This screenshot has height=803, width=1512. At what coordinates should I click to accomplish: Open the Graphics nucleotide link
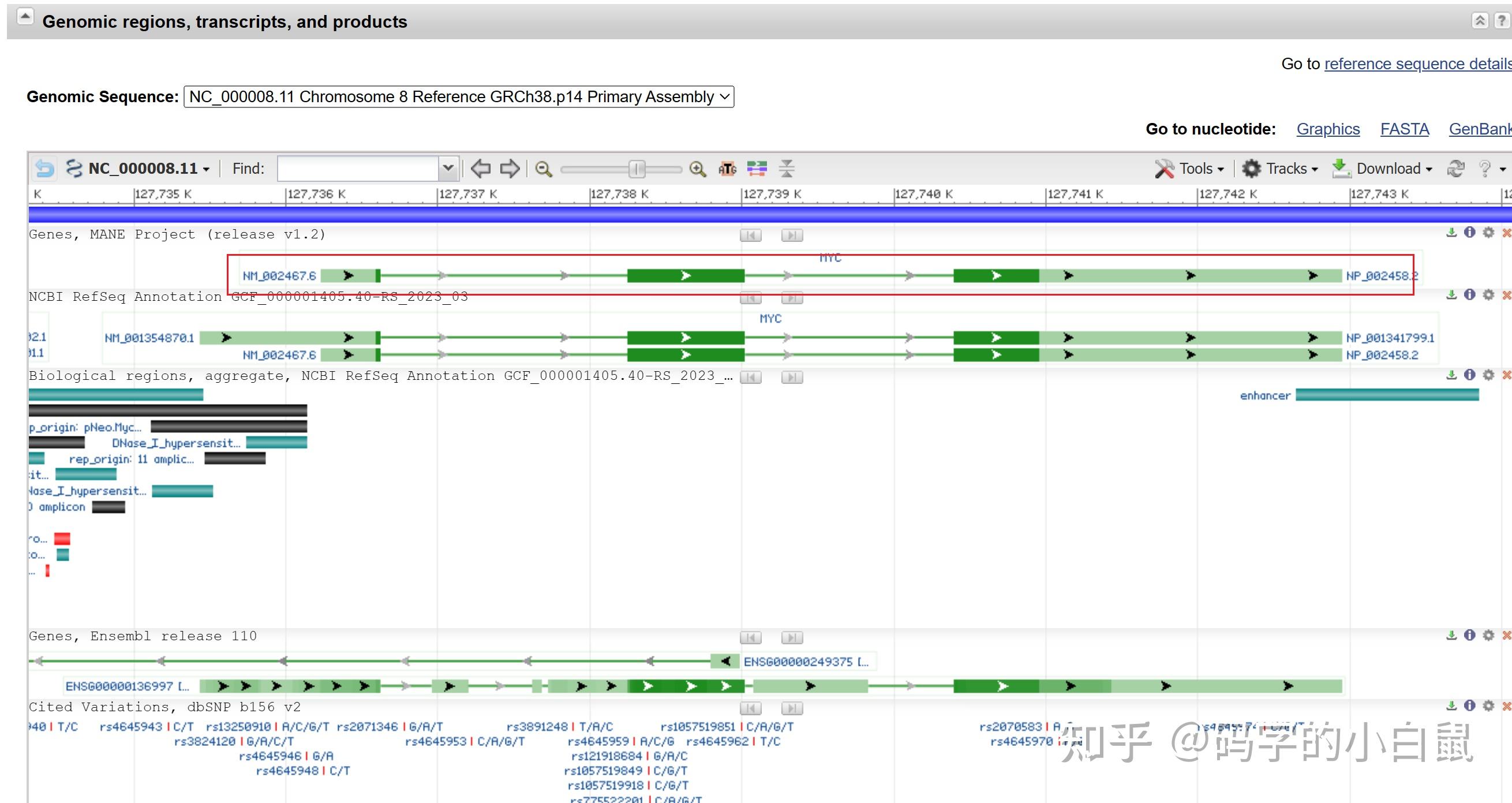(1328, 129)
